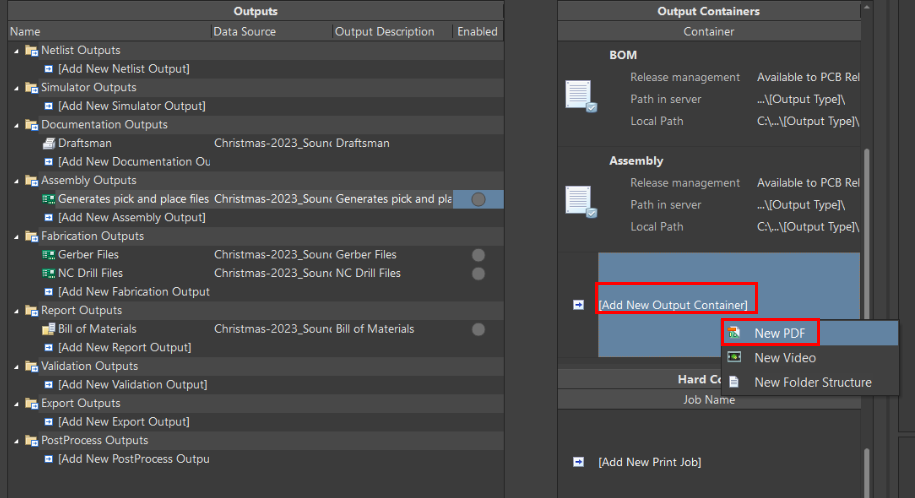
Task: Choose New PDF from the context menu
Action: click(x=810, y=333)
